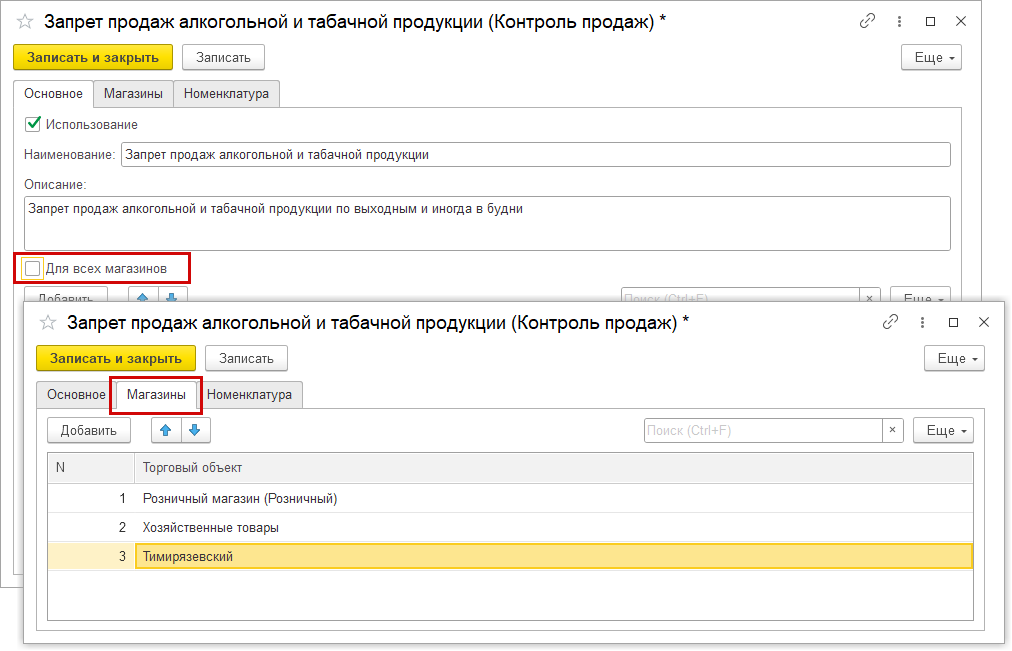Image resolution: width=1012 pixels, height=651 pixels.
Task: Copy link icon in front window
Action: point(889,322)
